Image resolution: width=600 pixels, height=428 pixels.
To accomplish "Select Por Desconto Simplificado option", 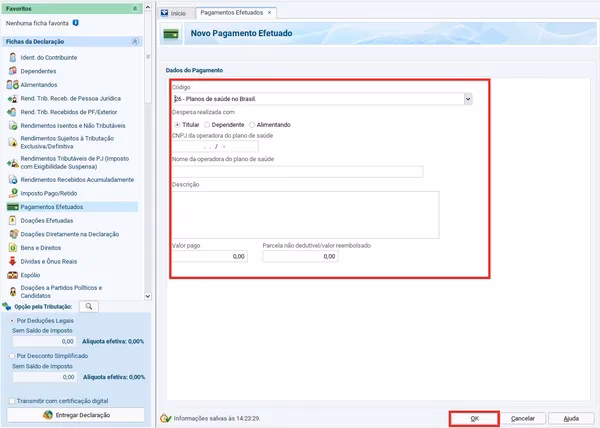I will 10,355.
